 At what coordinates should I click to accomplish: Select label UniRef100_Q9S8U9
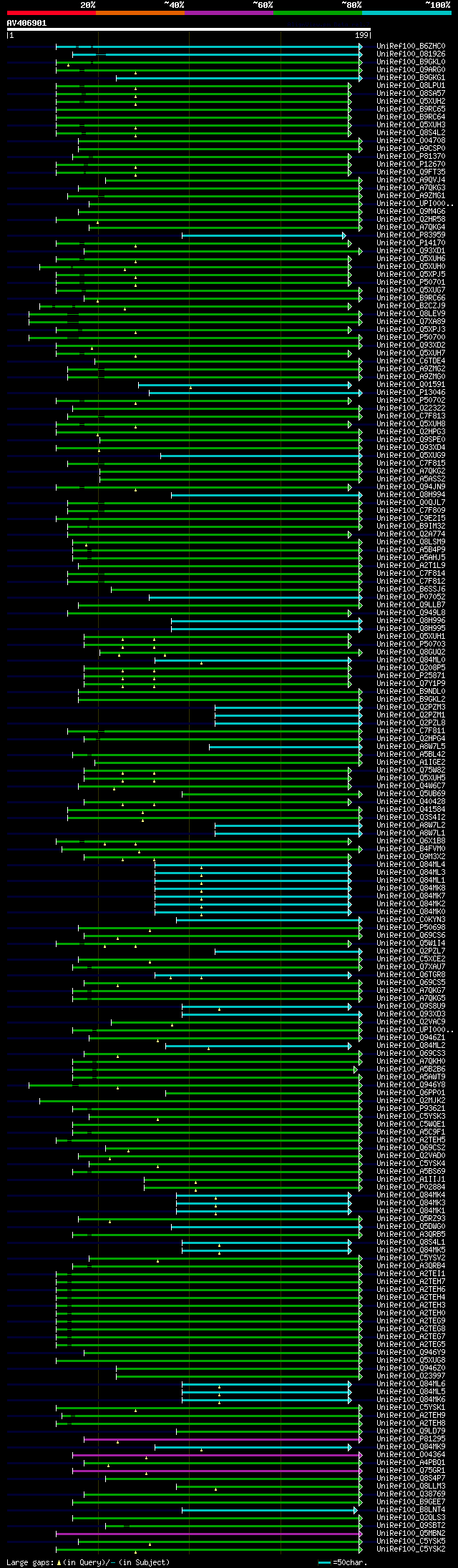(x=411, y=1006)
